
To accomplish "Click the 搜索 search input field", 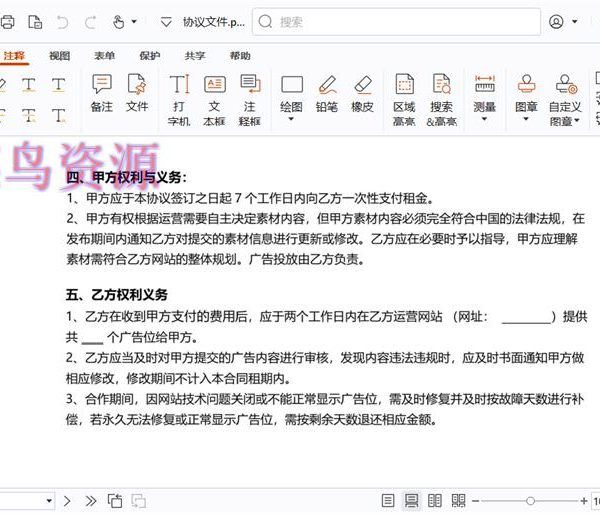I will pos(400,21).
